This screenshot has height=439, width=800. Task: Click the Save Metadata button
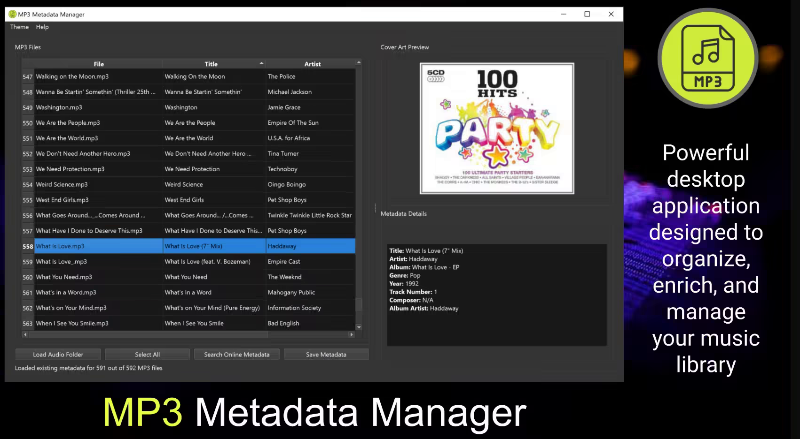326,354
